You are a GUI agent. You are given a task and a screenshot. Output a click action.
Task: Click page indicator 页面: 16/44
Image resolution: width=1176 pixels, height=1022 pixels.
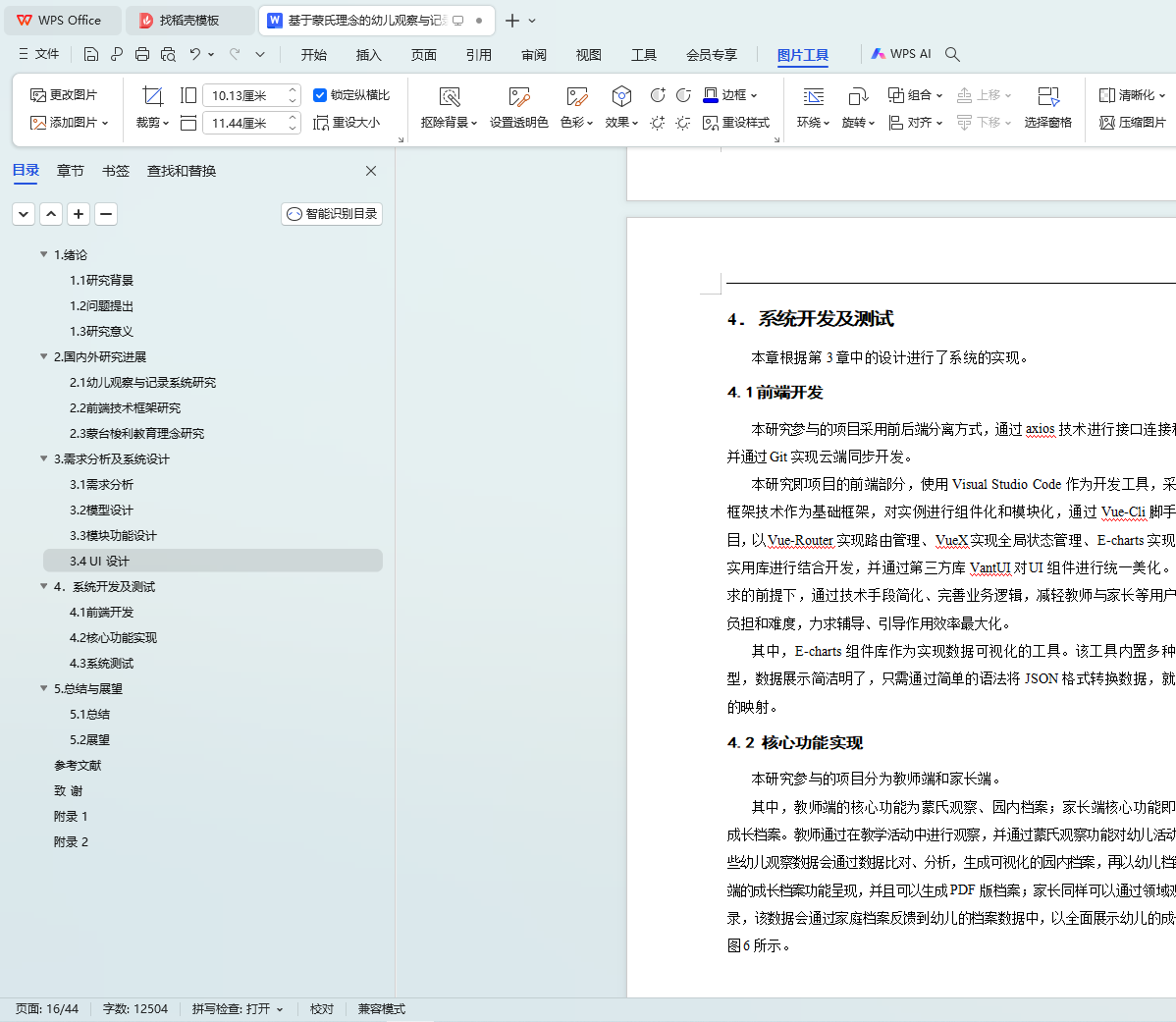tap(47, 1009)
